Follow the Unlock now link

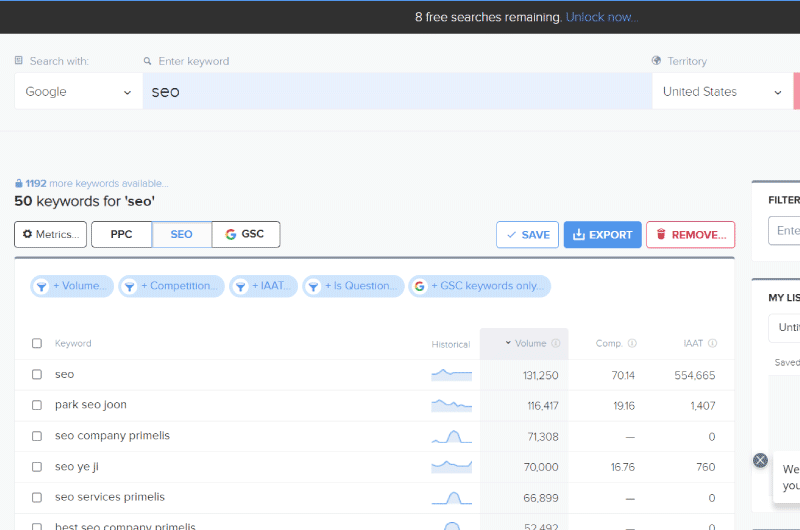(602, 17)
